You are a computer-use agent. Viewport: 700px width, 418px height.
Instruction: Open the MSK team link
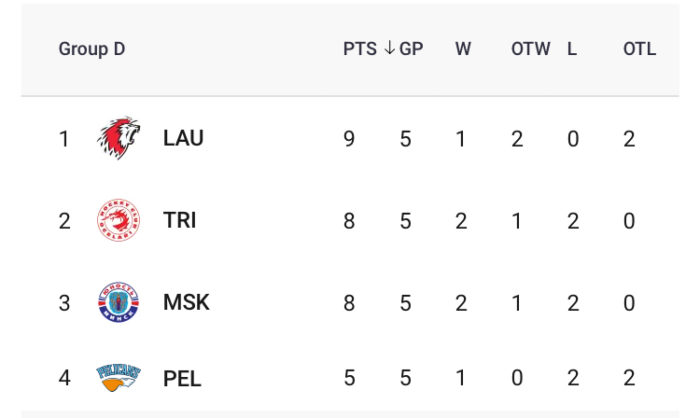(x=186, y=302)
